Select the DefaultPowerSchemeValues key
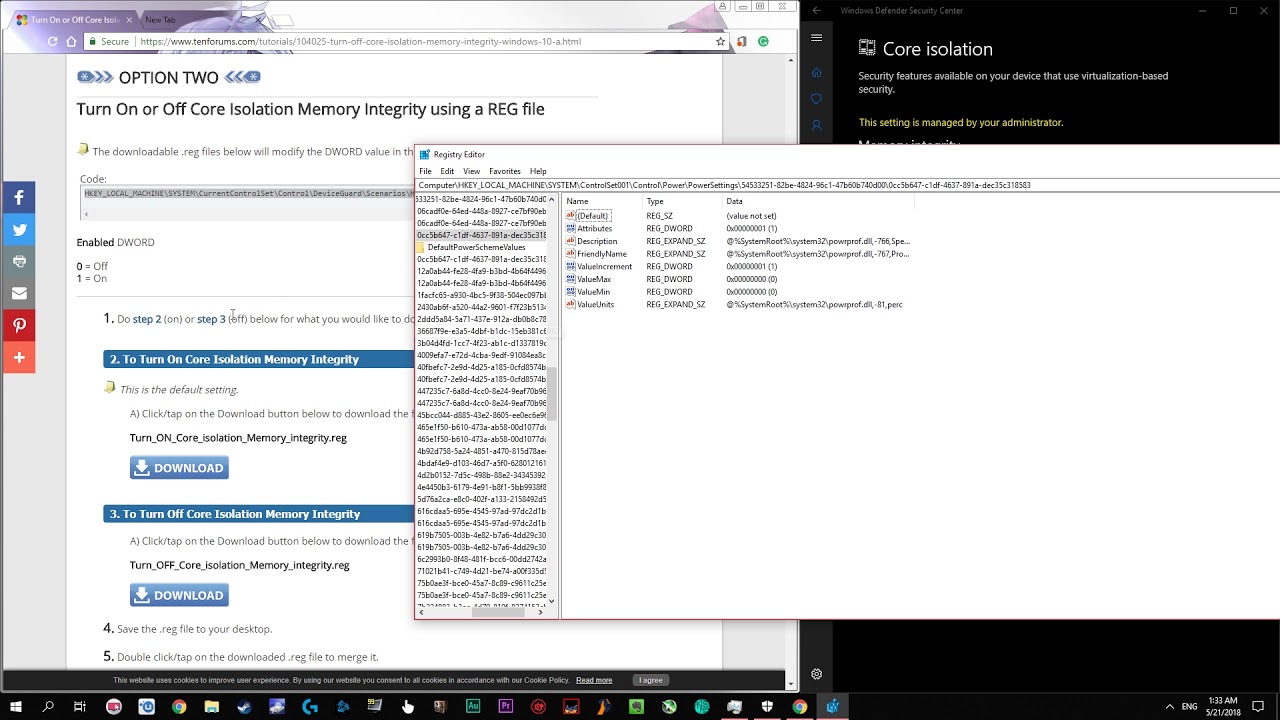The image size is (1280, 720). pyautogui.click(x=476, y=247)
